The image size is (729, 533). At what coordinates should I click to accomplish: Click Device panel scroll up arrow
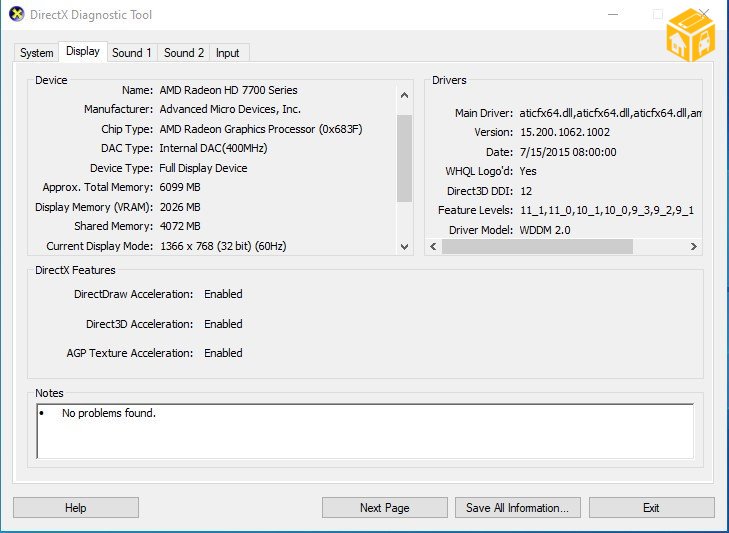click(404, 95)
